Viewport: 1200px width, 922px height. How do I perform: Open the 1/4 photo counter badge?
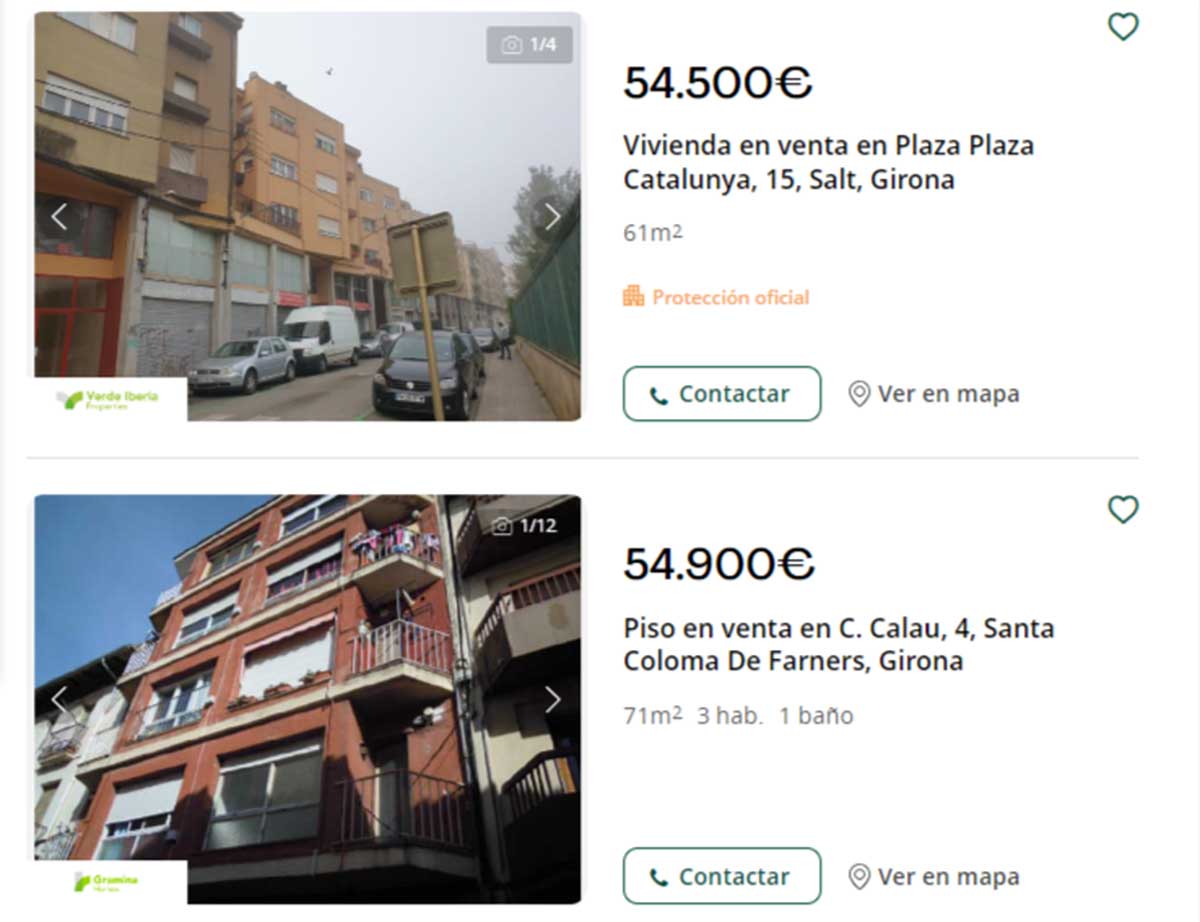[x=530, y=45]
